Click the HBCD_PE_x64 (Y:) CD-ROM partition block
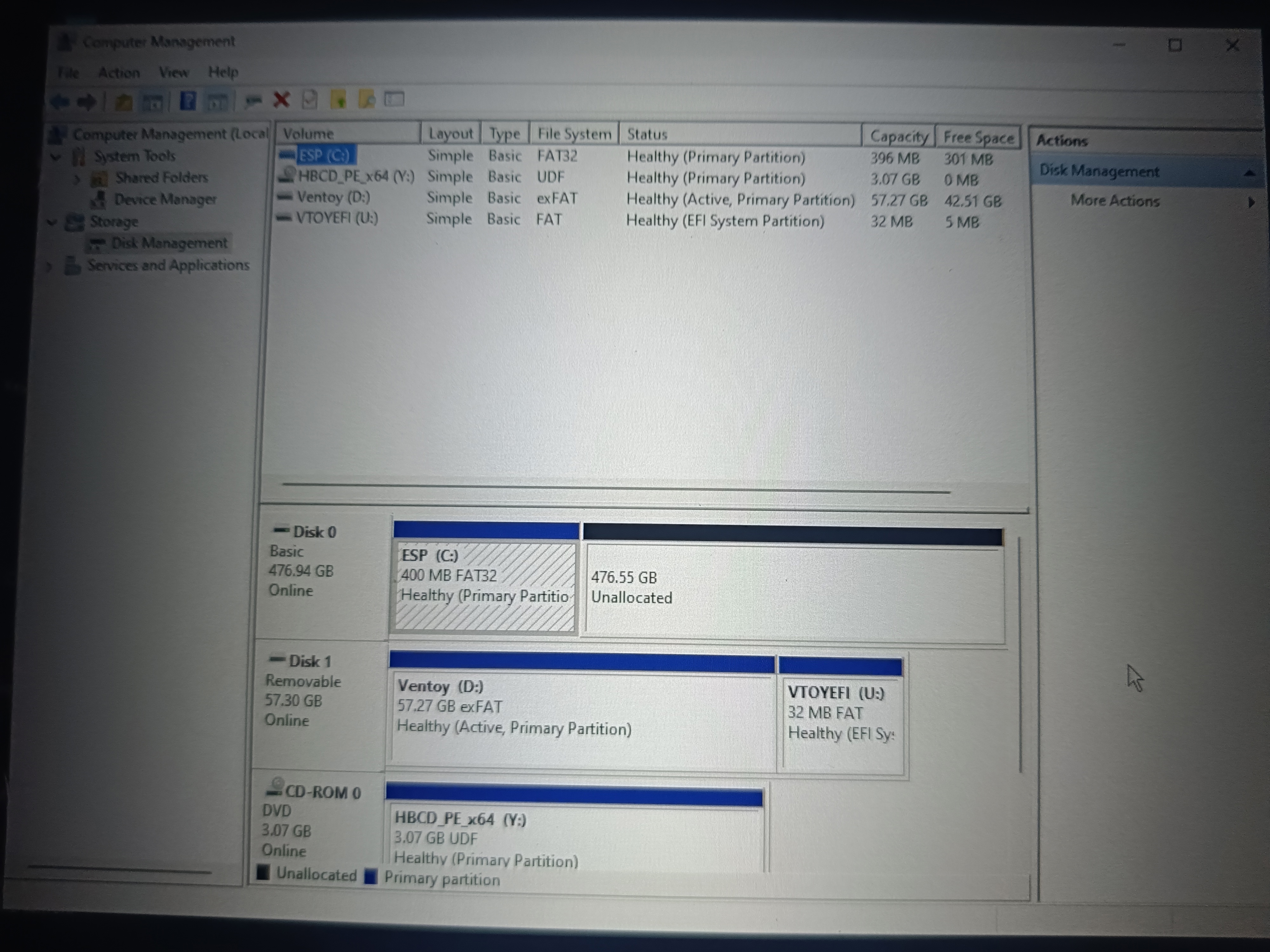This screenshot has width=1270, height=952. click(574, 832)
